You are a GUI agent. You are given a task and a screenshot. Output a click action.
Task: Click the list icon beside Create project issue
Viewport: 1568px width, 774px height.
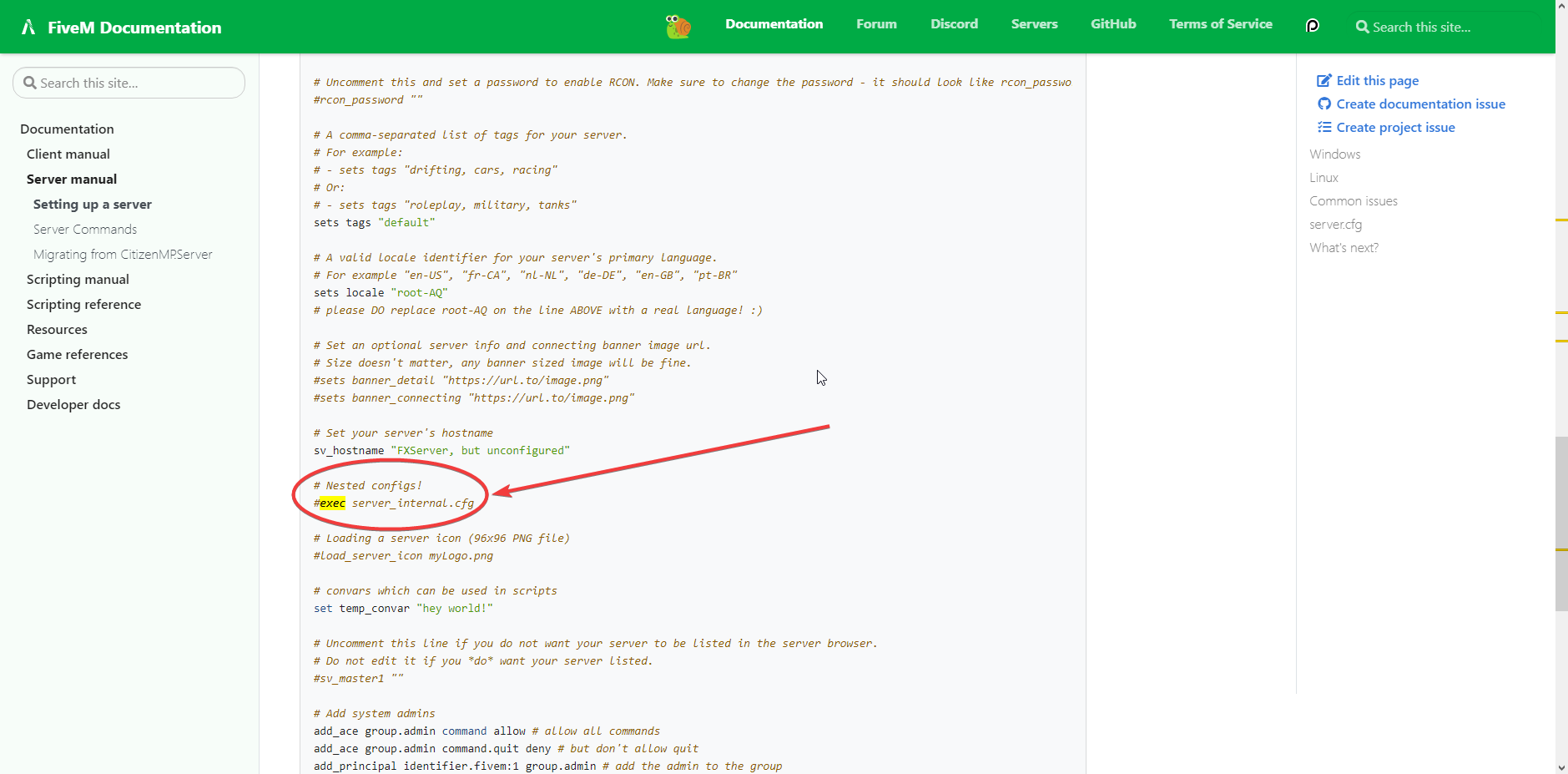[x=1324, y=128]
